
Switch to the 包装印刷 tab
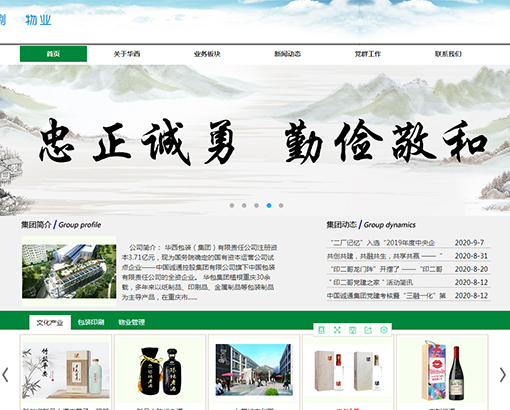(x=91, y=322)
